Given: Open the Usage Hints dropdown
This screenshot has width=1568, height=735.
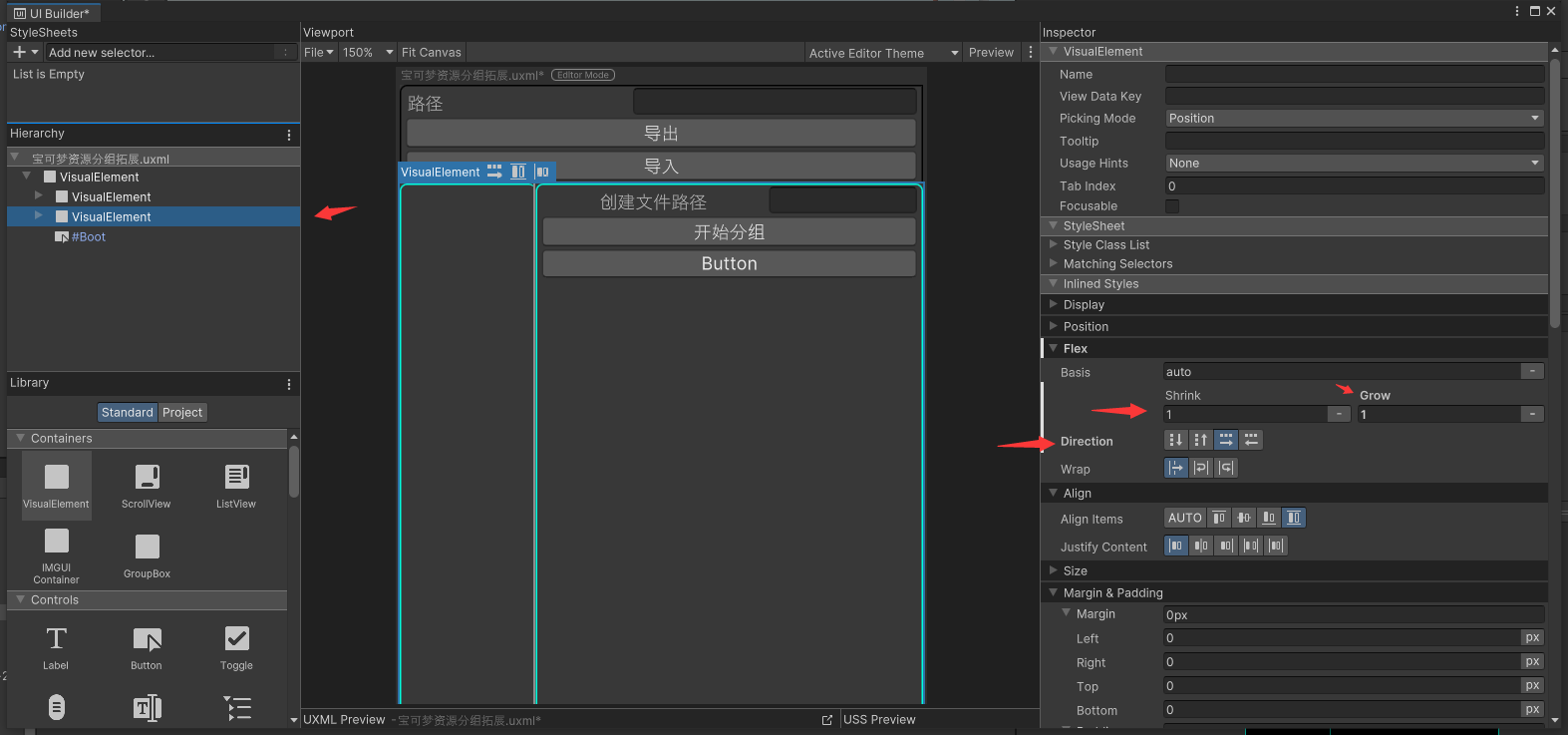Looking at the screenshot, I should click(1355, 164).
